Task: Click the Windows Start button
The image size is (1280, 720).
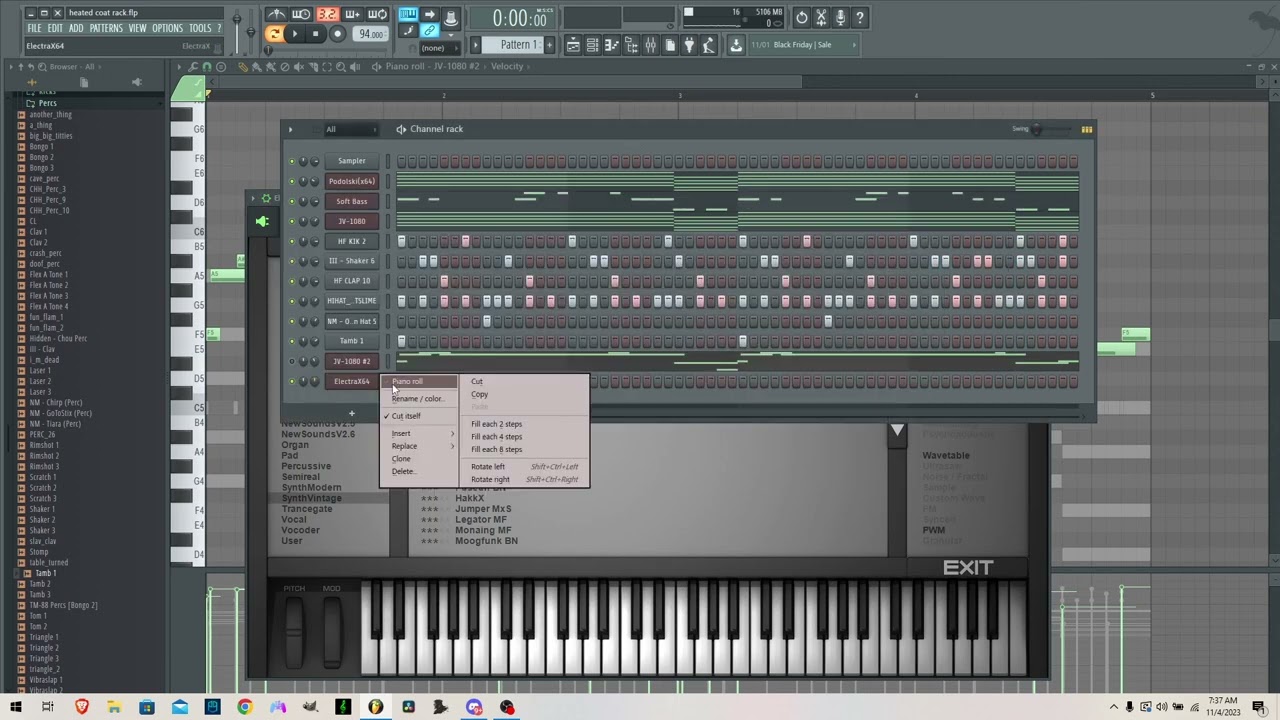Action: (x=15, y=707)
